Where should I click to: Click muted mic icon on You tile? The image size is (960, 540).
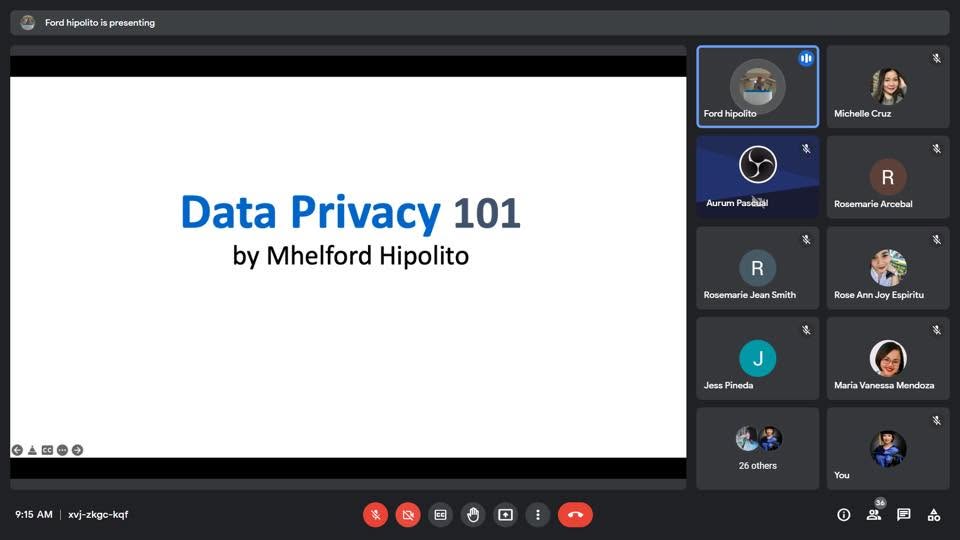click(x=936, y=421)
